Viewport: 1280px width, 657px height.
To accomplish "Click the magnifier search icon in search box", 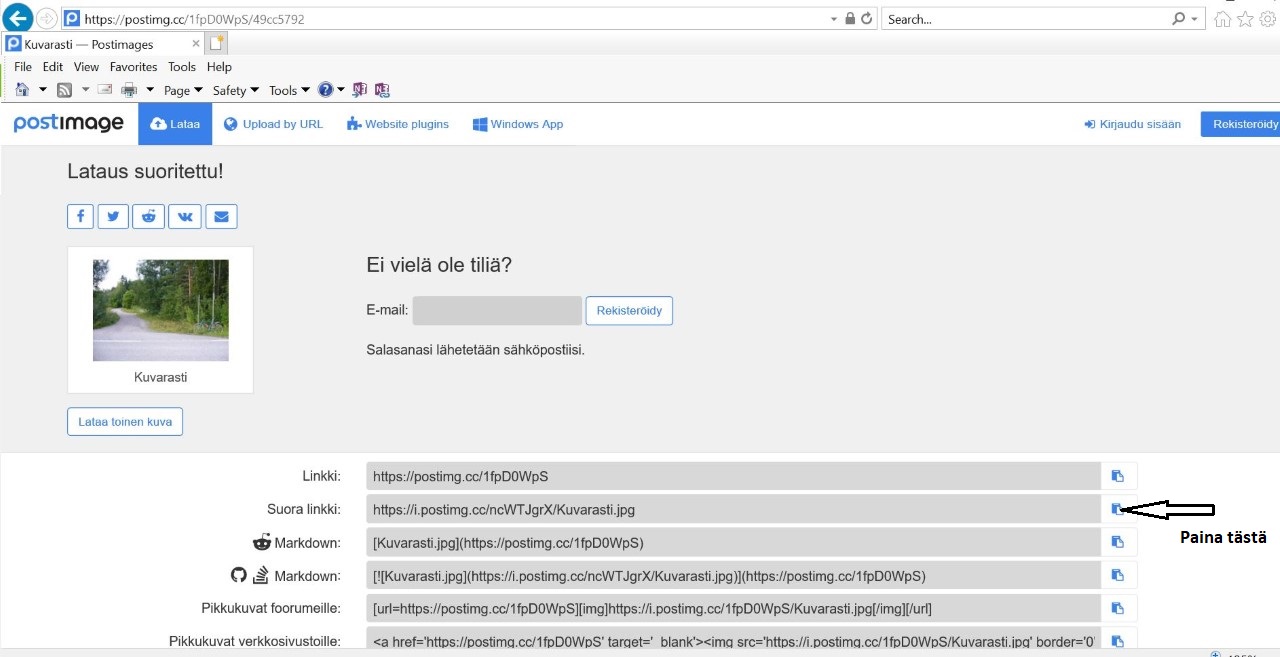I will pyautogui.click(x=1178, y=19).
